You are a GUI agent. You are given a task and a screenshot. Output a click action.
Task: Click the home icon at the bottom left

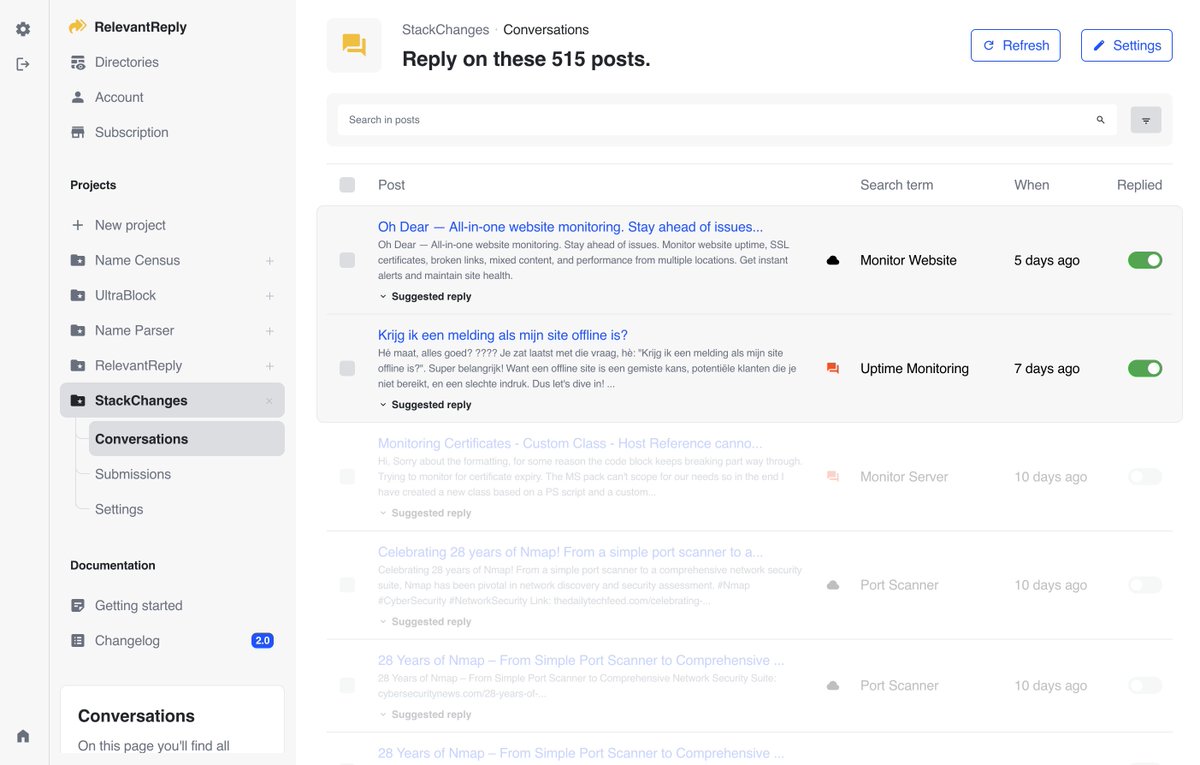[x=23, y=736]
